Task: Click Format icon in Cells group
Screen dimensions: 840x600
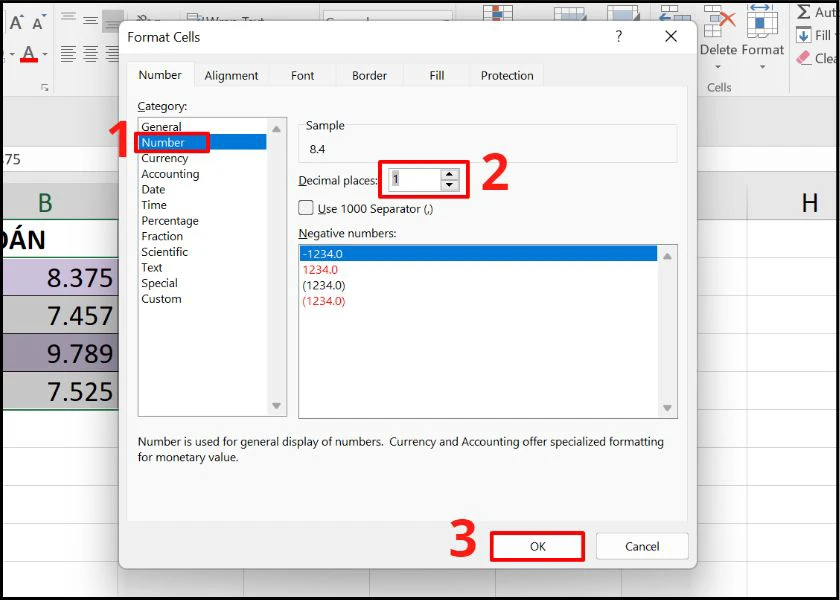Action: click(x=762, y=21)
